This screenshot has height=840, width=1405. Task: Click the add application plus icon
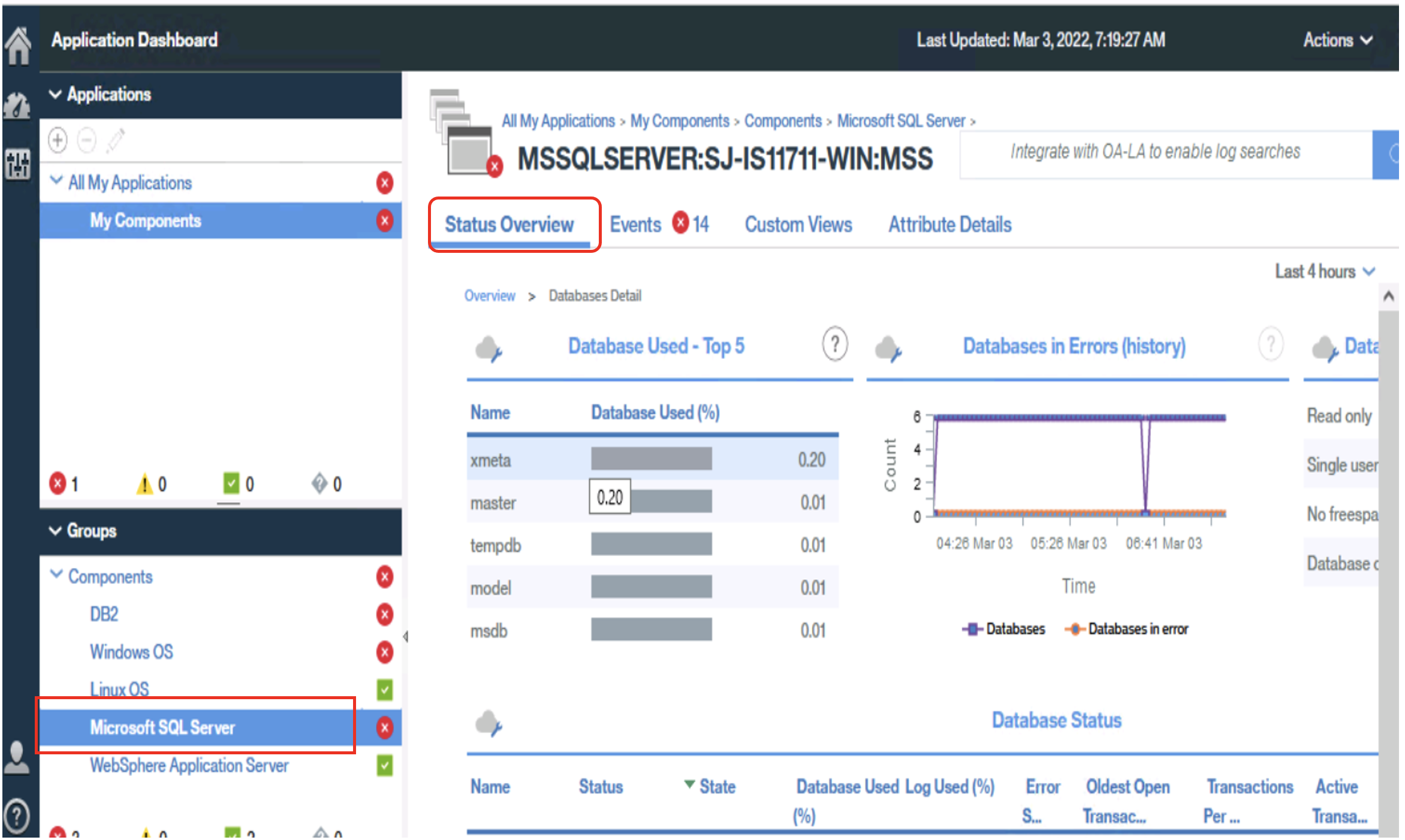58,141
